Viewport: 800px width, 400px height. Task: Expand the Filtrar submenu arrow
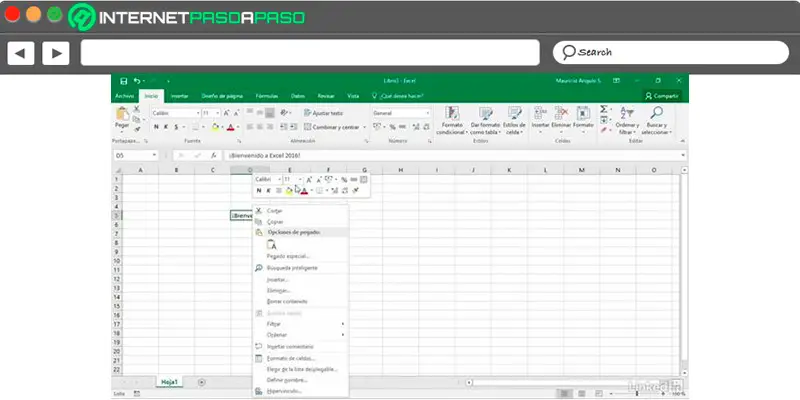tap(343, 324)
